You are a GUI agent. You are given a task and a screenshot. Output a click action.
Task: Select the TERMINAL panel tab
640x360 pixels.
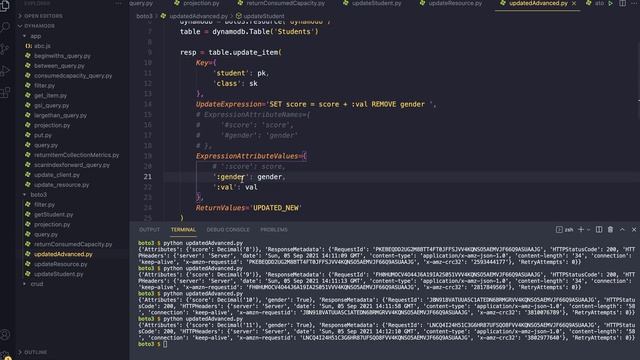point(183,230)
